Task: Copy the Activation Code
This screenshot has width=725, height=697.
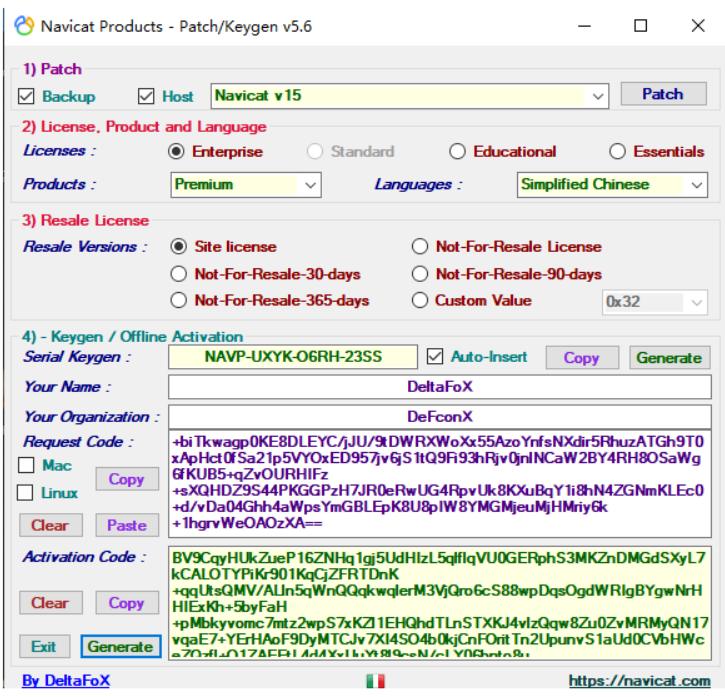Action: (127, 603)
